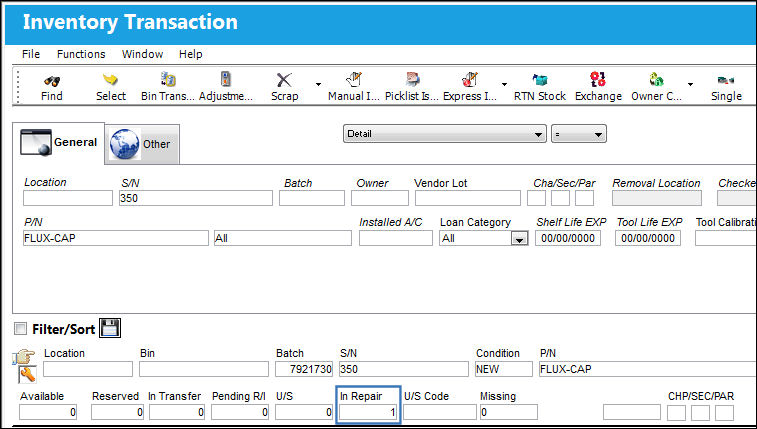Expand the Express Issue dropdown arrow

pos(505,84)
